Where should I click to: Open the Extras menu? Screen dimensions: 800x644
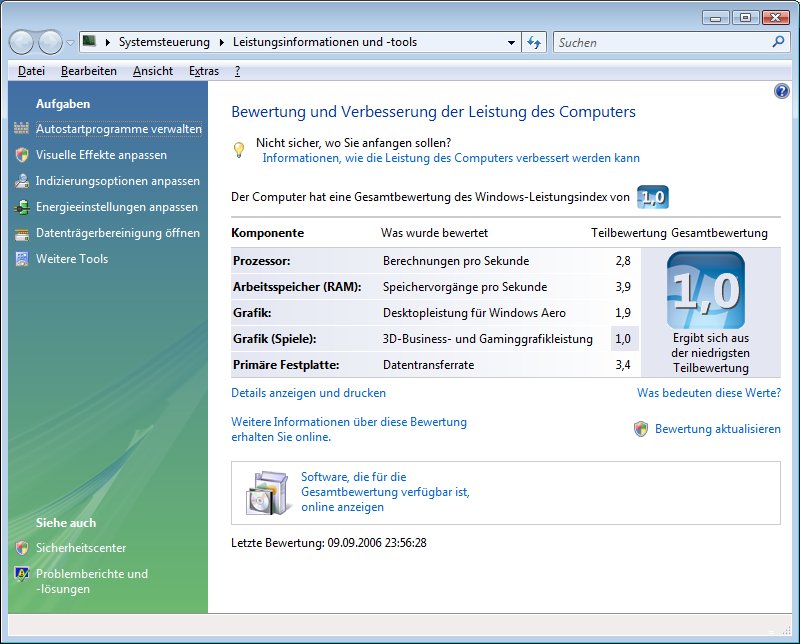tap(204, 71)
